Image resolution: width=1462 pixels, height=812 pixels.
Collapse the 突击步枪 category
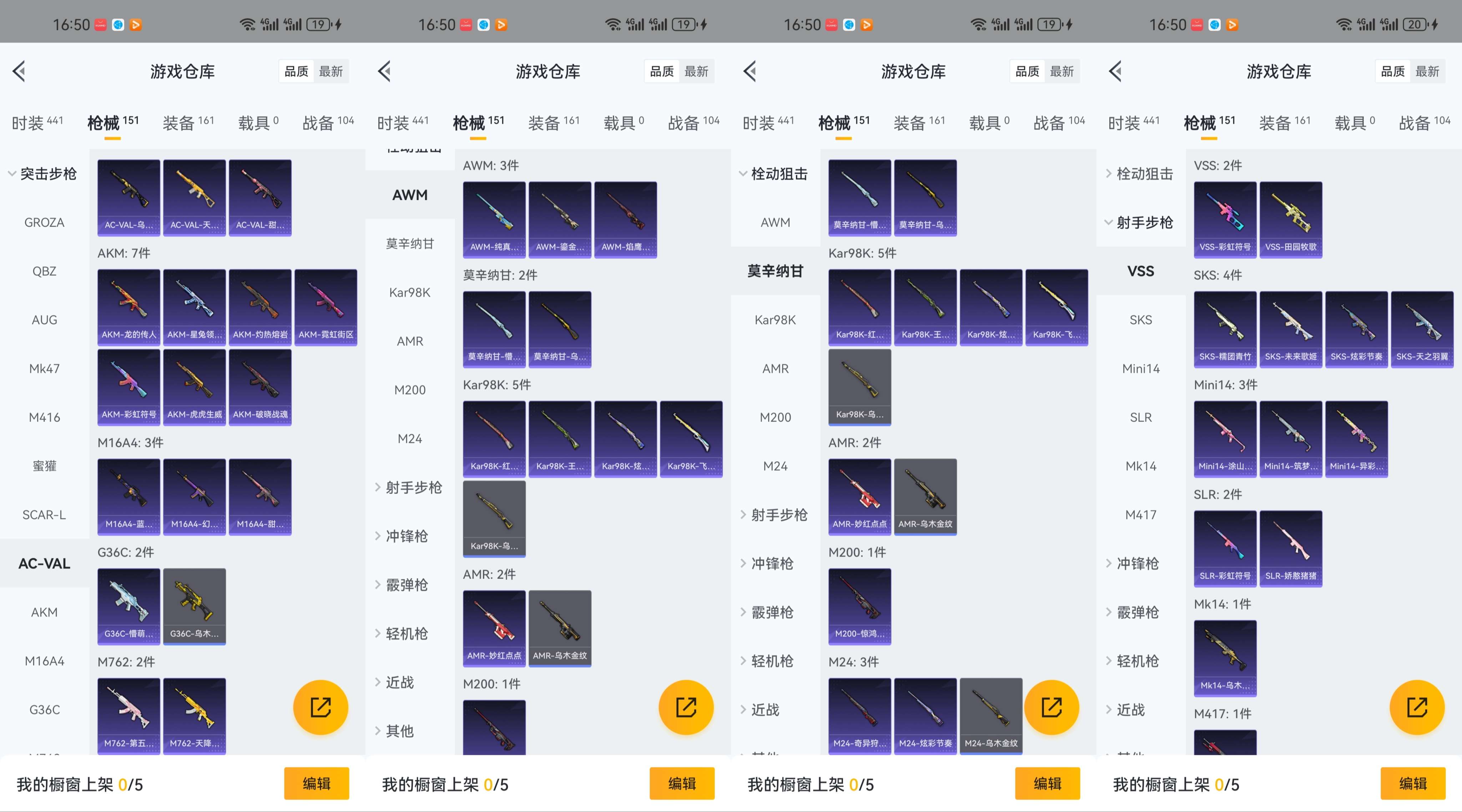(x=43, y=173)
